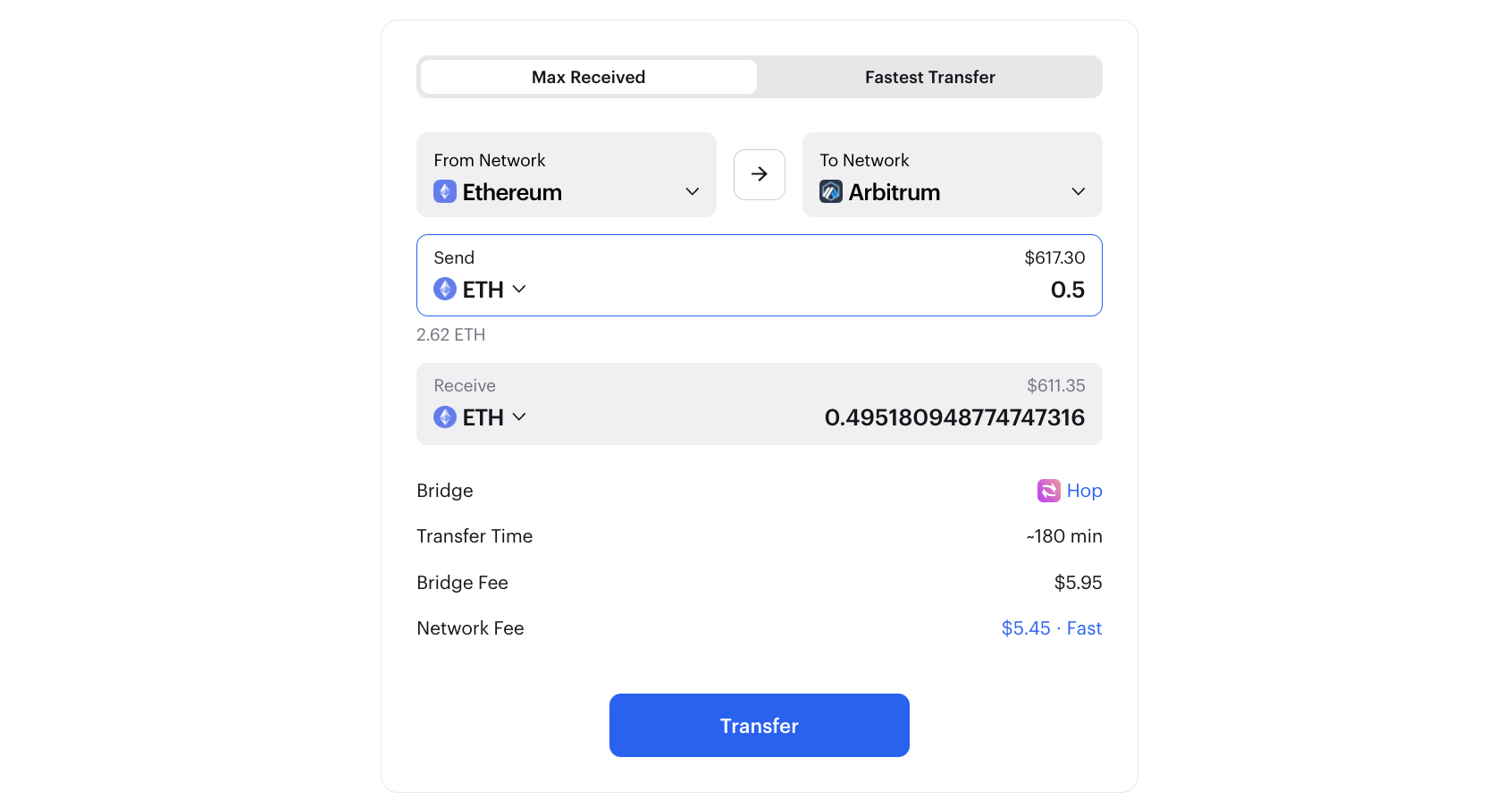Viewport: 1512px width, 808px height.
Task: Select Arbitrum as destination network
Action: tap(953, 174)
